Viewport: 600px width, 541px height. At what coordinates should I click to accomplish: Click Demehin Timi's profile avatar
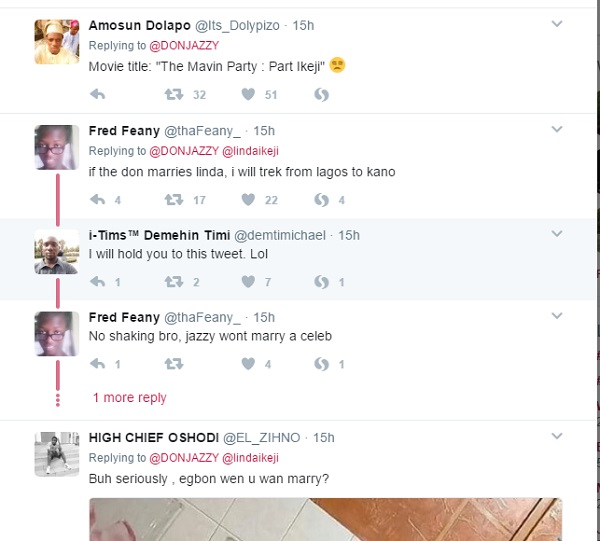tap(56, 252)
